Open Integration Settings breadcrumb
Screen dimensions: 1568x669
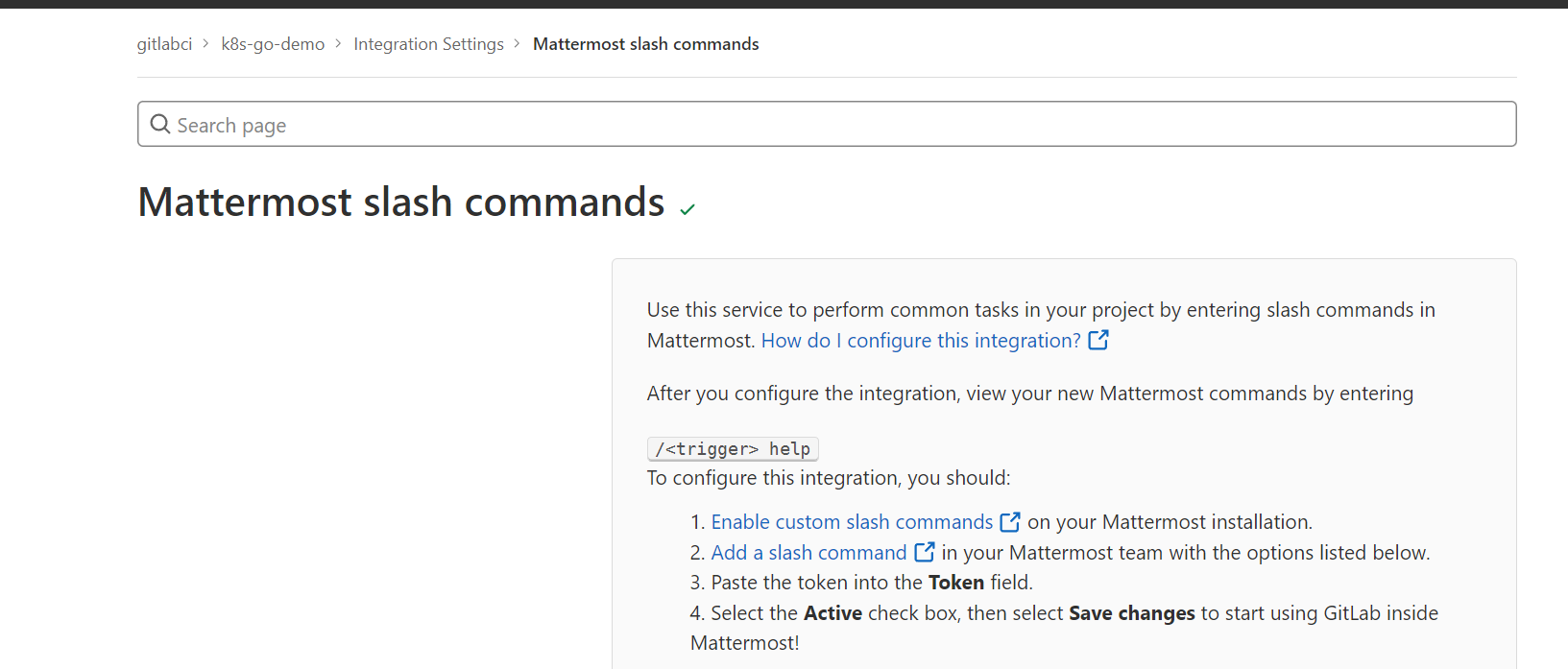tap(428, 44)
